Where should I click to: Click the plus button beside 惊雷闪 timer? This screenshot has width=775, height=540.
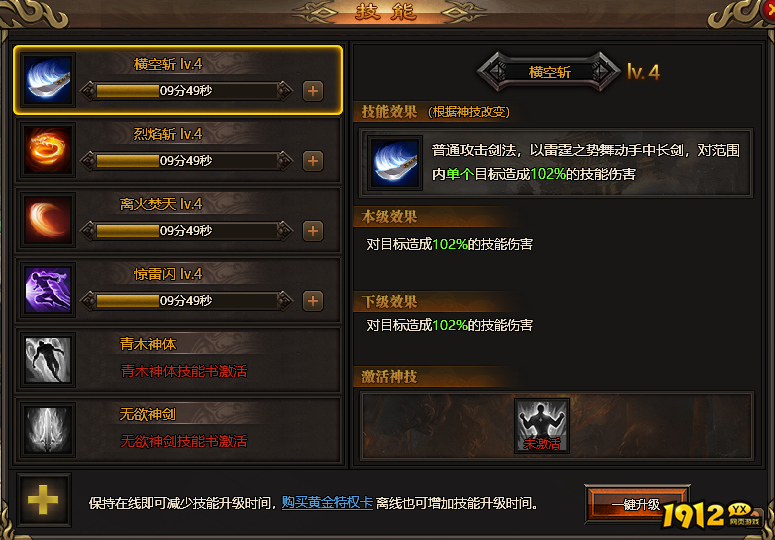click(313, 301)
